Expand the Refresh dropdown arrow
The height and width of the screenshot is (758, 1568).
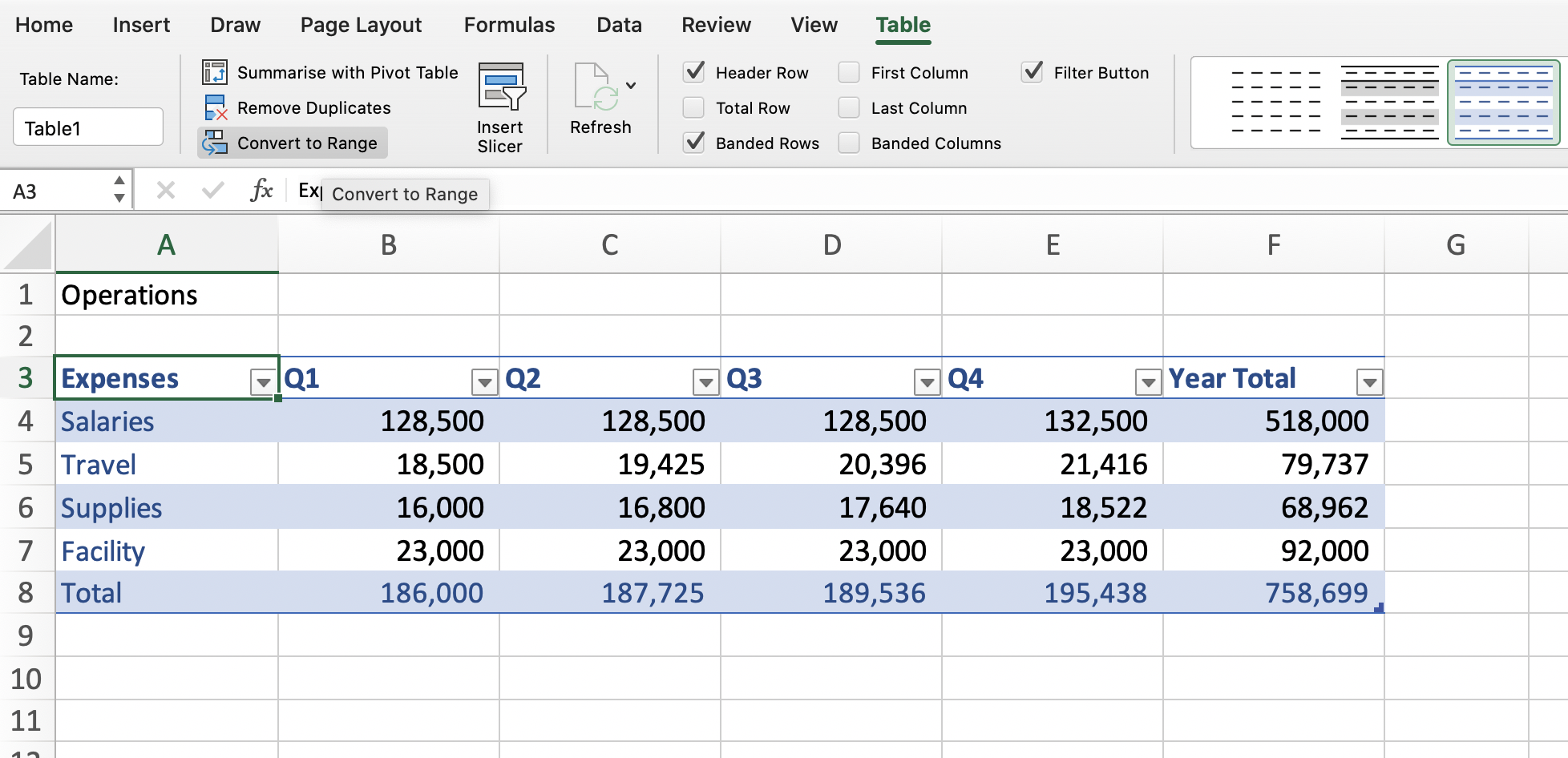pyautogui.click(x=631, y=85)
